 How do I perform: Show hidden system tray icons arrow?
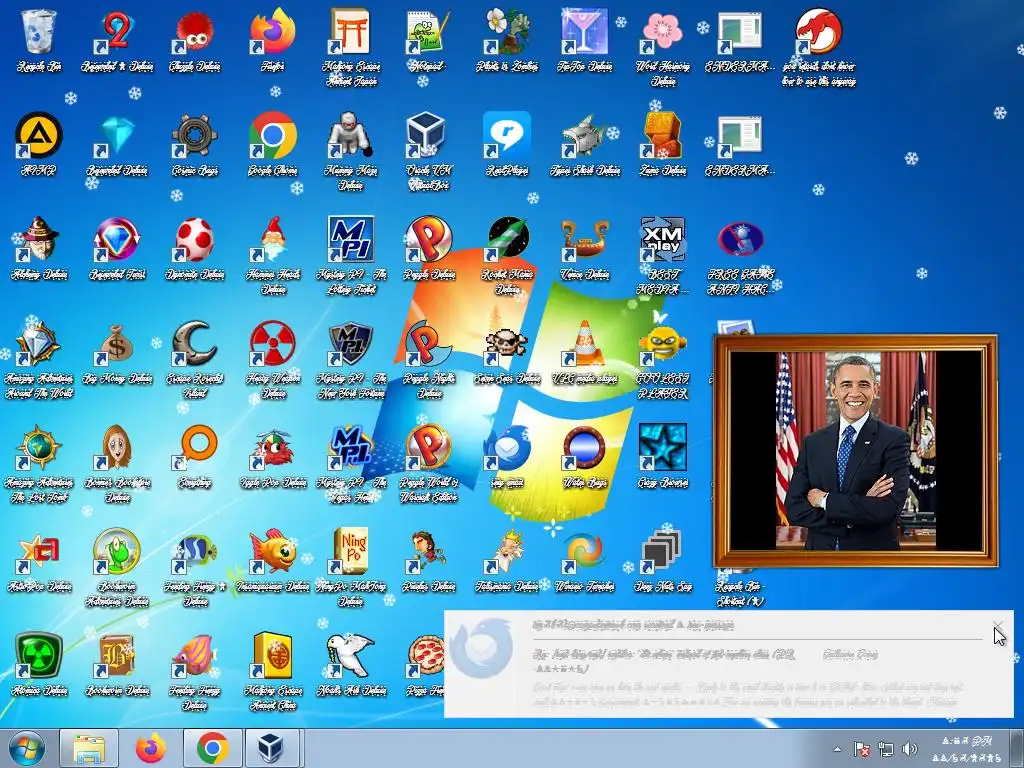(x=838, y=749)
